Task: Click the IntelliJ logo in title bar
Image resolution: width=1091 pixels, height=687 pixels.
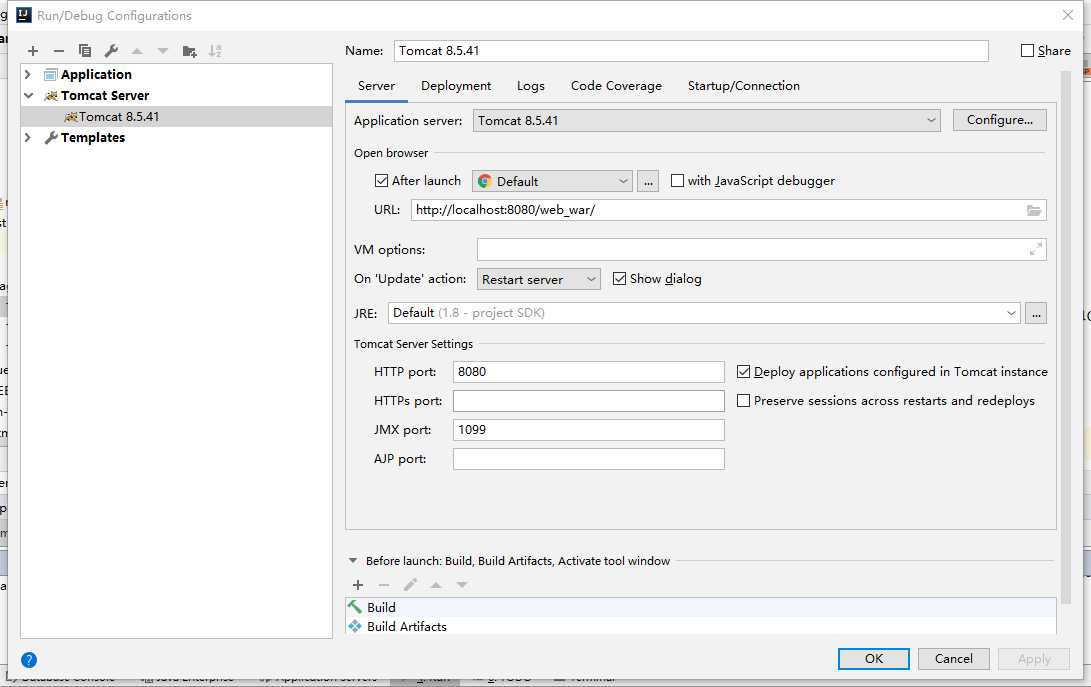Action: [x=24, y=15]
